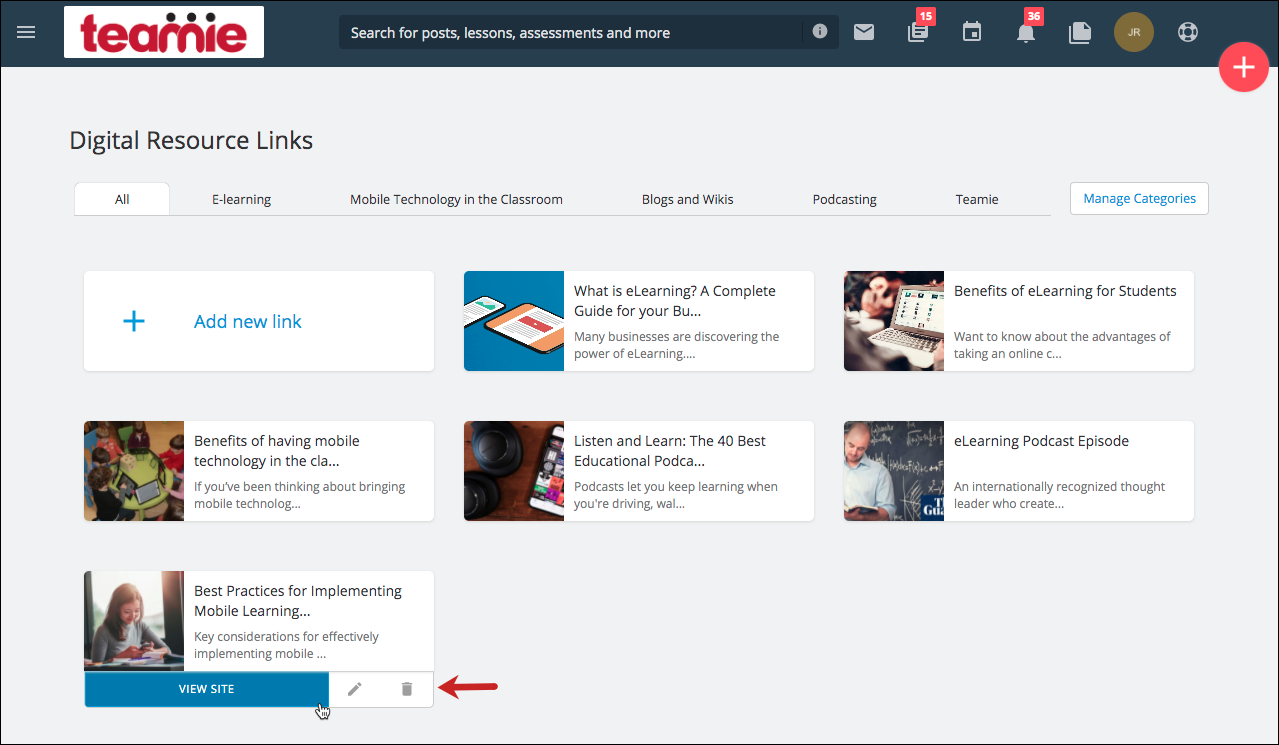Open the stacked documents icon in the top bar
The image size is (1279, 745).
[1080, 32]
